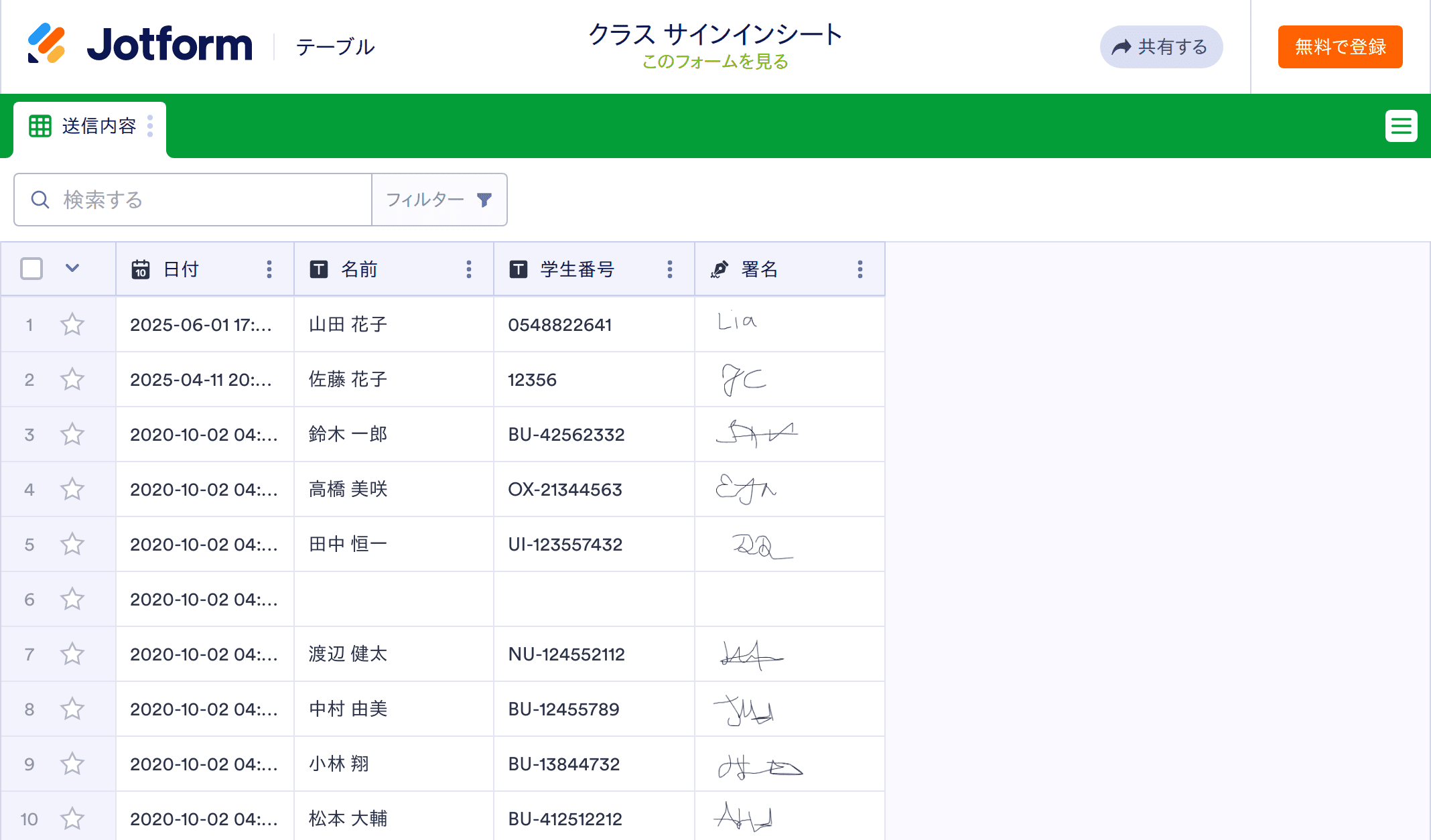1431x840 pixels.
Task: Toggle star on row 5
Action: [72, 545]
